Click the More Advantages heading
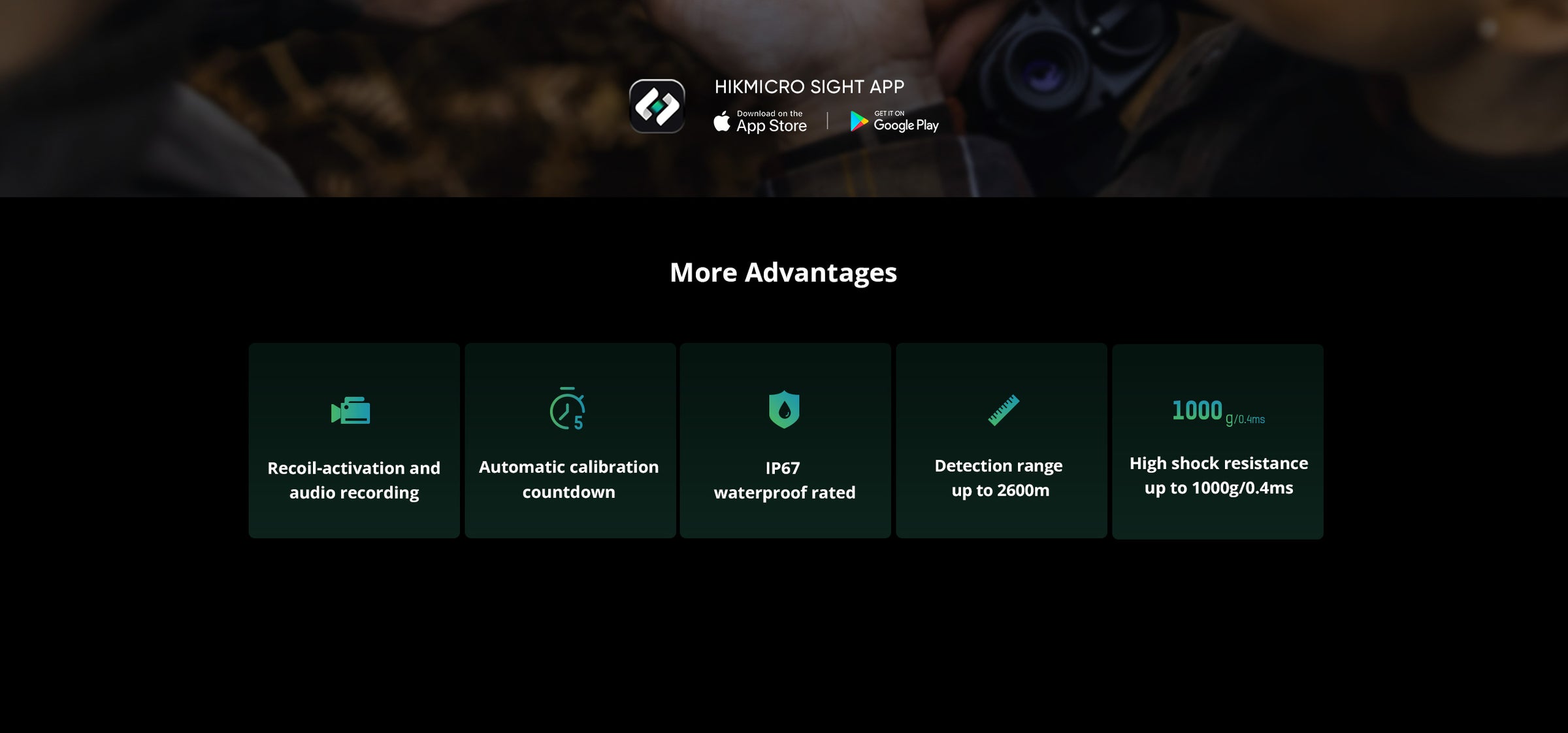 [783, 272]
